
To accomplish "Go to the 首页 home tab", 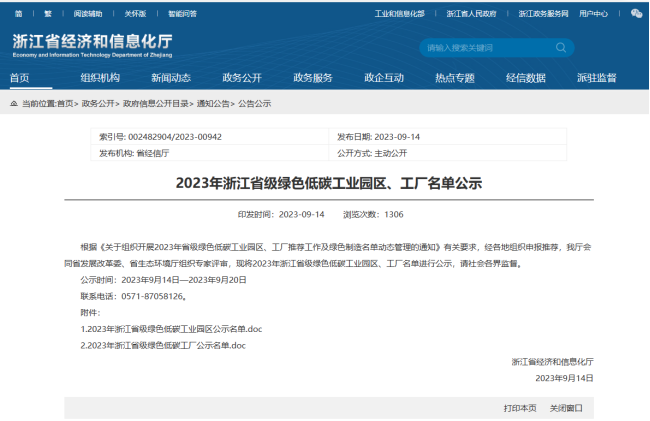I will (x=20, y=78).
